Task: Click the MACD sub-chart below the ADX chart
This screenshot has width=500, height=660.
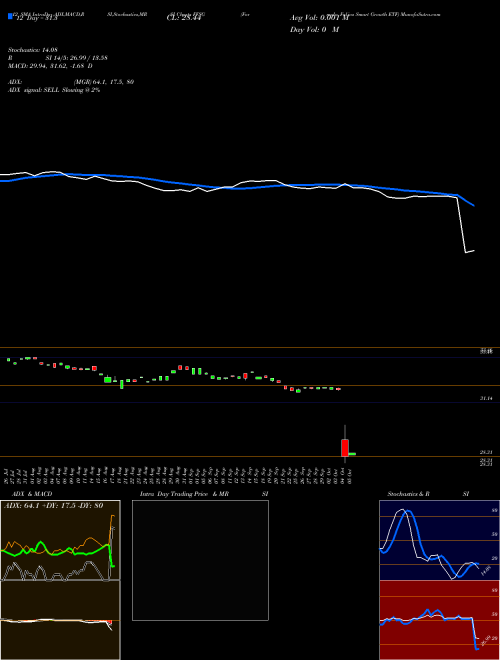Action: [x=60, y=620]
